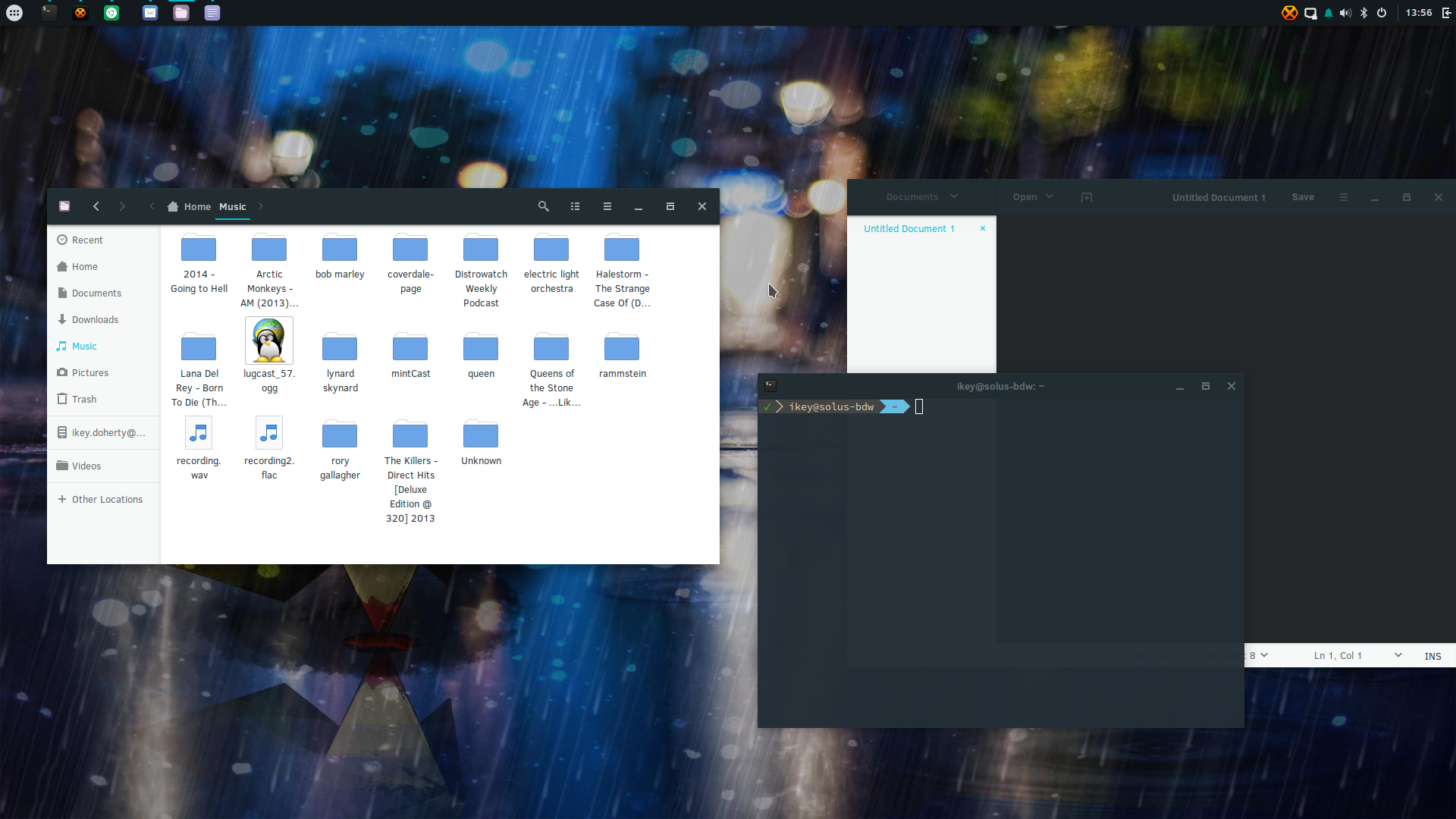
Task: Toggle INS insert mode in the editor status bar
Action: [1432, 656]
